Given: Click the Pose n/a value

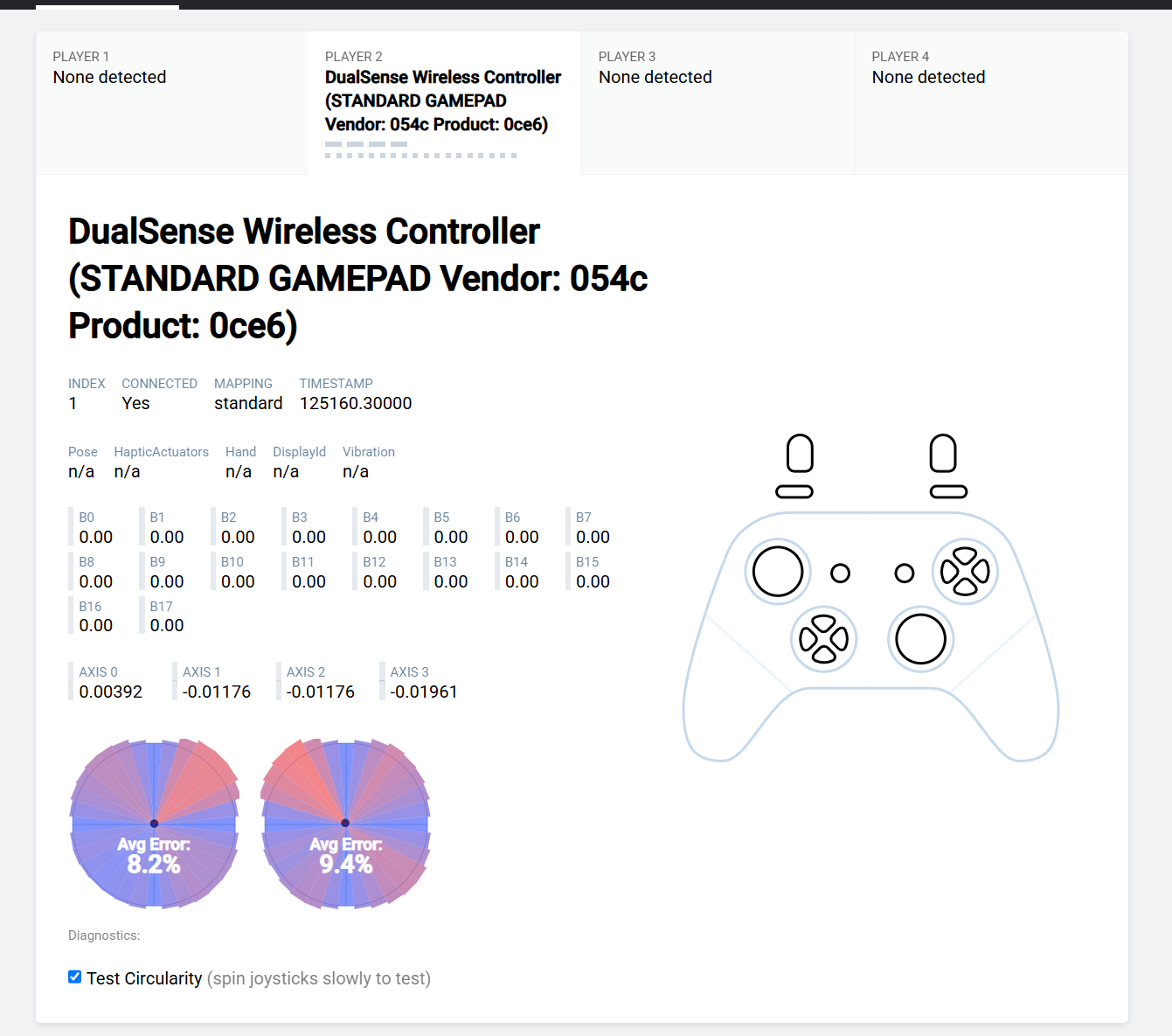Looking at the screenshot, I should [81, 471].
